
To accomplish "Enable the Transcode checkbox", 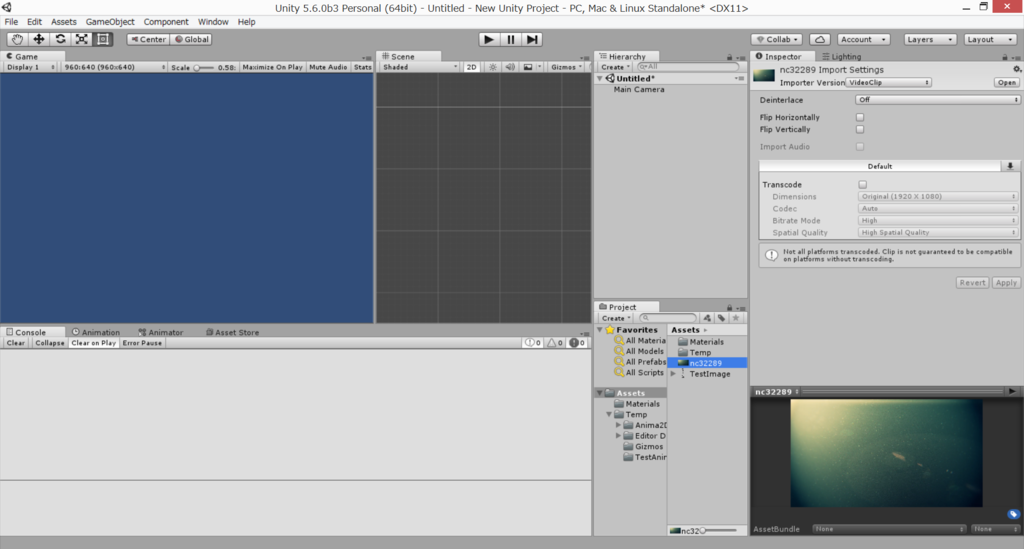I will pyautogui.click(x=863, y=185).
